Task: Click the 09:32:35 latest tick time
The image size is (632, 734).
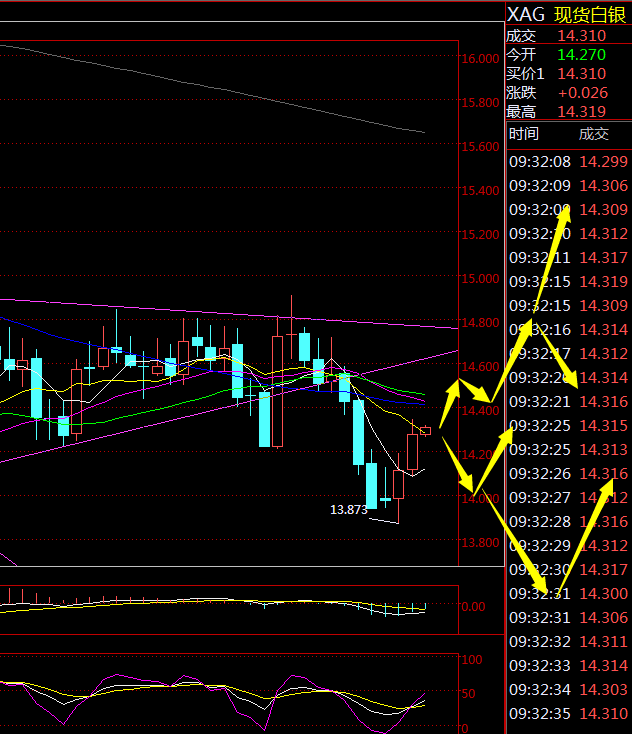Action: point(540,714)
